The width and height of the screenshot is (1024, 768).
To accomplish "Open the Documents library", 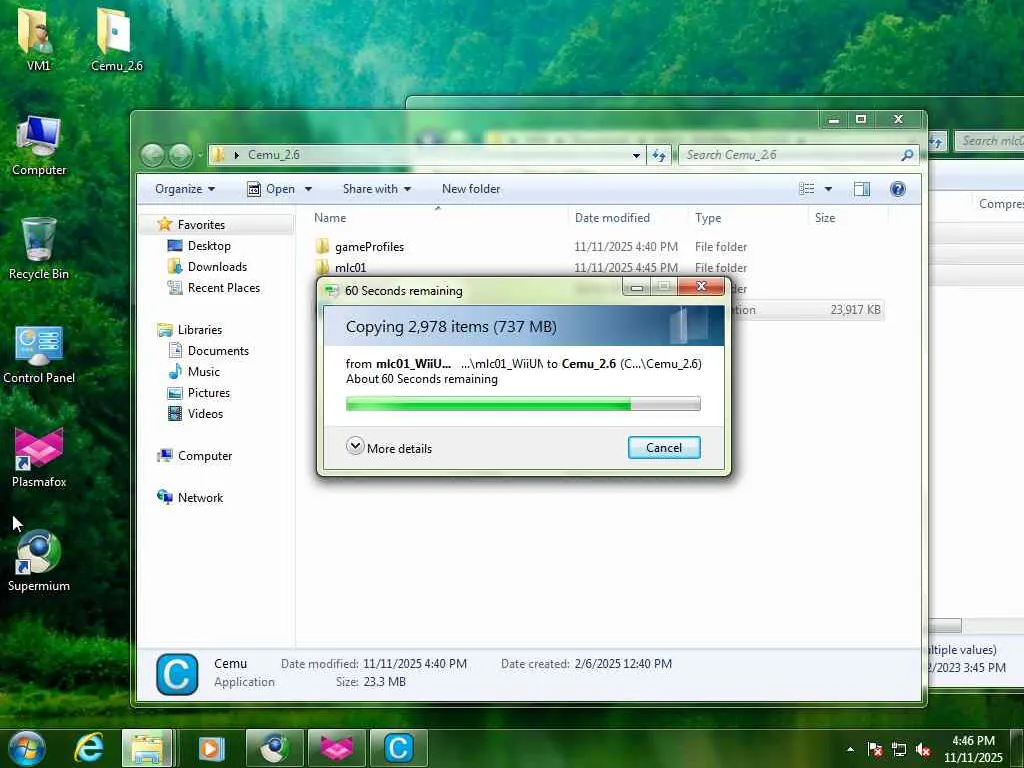I will coord(218,351).
